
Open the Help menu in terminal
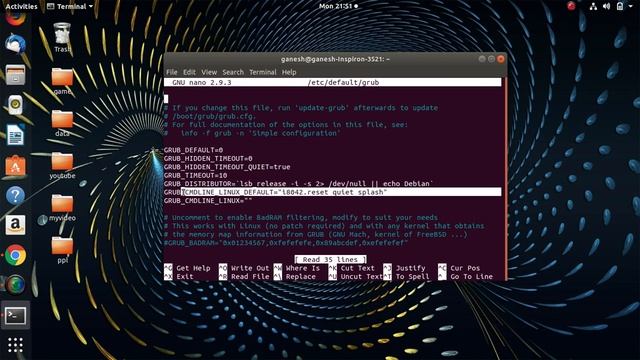click(x=289, y=72)
